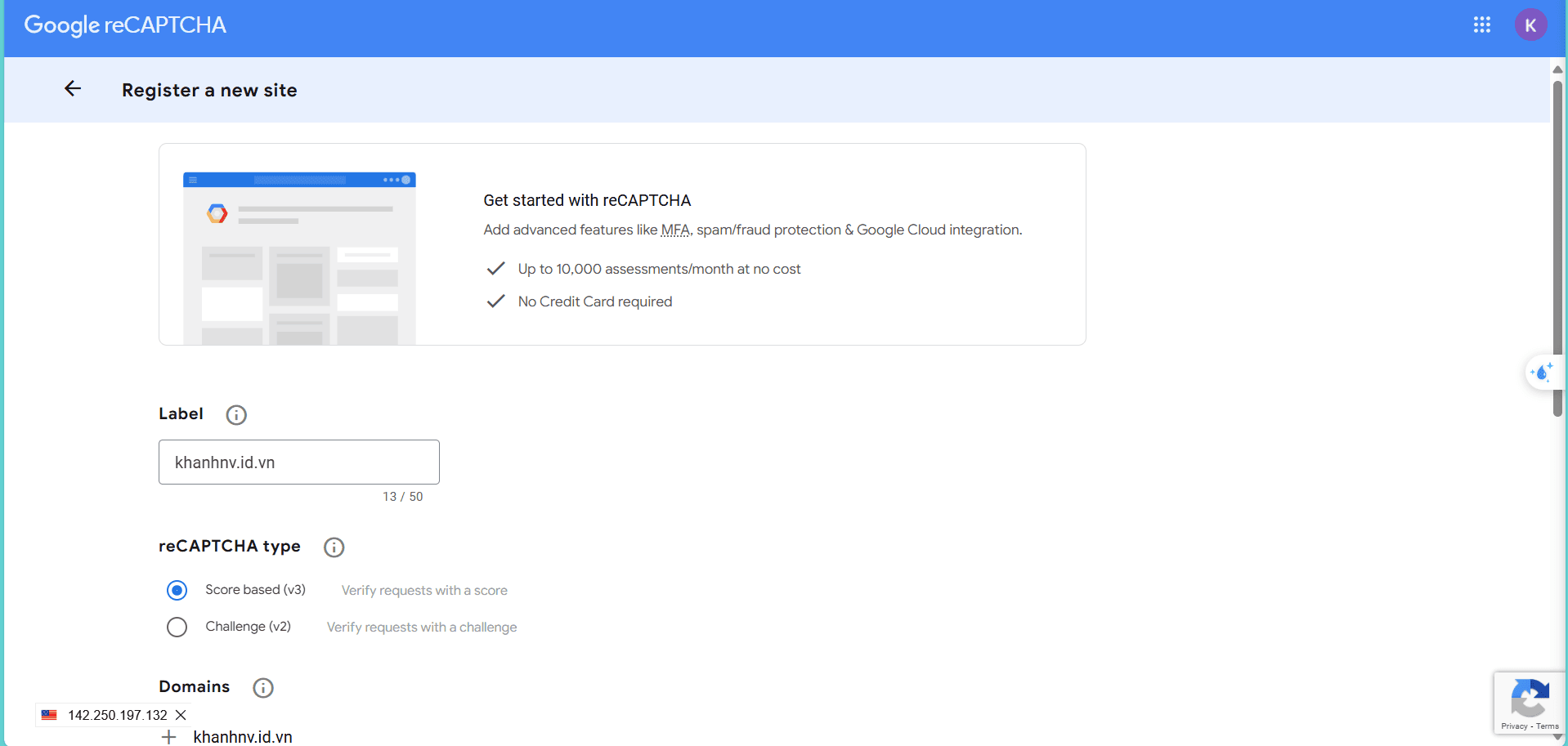1568x746 pixels.
Task: Open the Google apps grid menu
Action: click(1482, 25)
